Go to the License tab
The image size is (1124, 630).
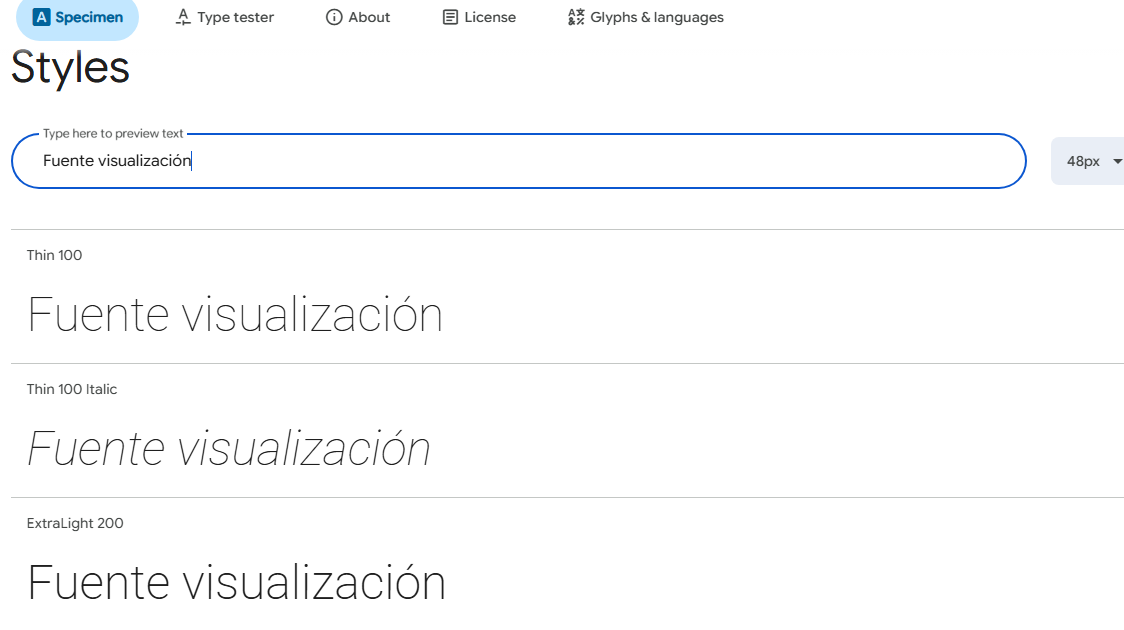click(490, 17)
